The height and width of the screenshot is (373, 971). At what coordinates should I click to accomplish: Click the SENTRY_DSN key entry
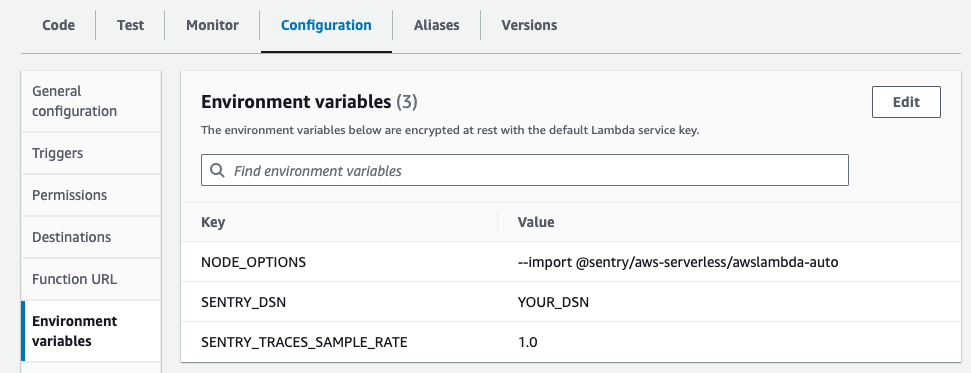[x=243, y=302]
